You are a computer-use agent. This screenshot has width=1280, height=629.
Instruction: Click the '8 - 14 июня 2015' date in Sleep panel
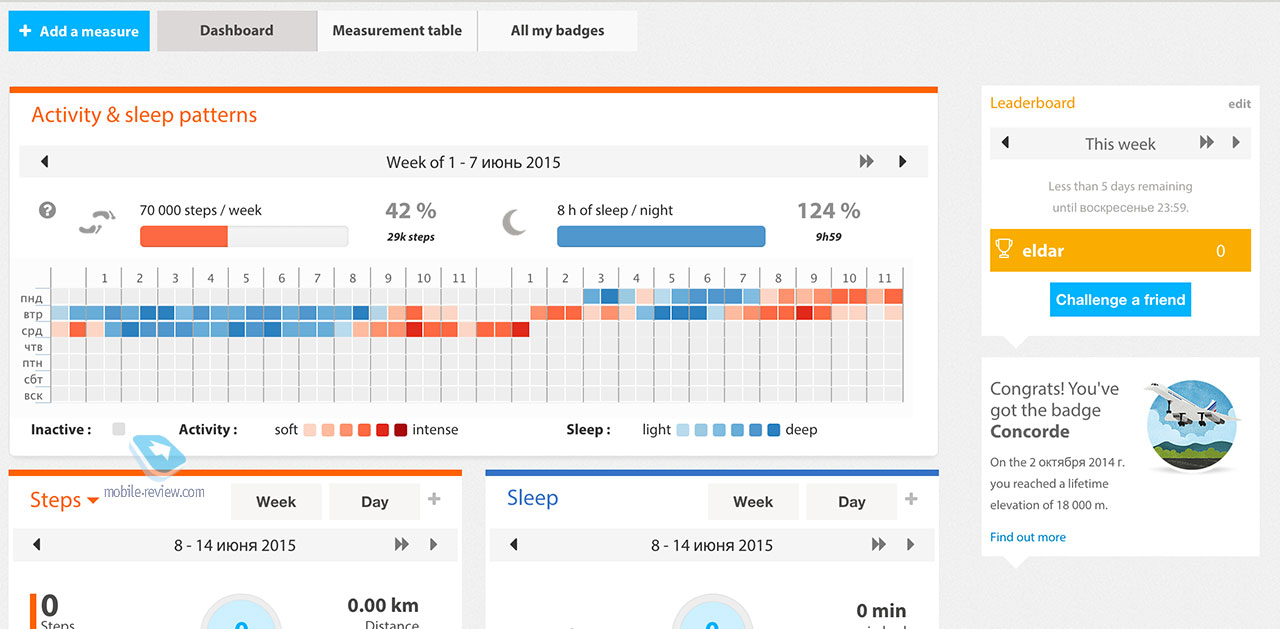[x=712, y=545]
